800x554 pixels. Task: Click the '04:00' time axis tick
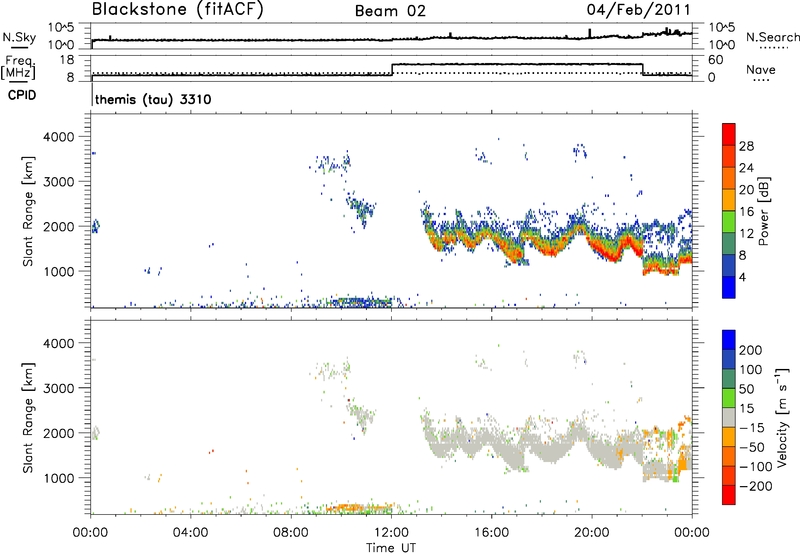(191, 533)
